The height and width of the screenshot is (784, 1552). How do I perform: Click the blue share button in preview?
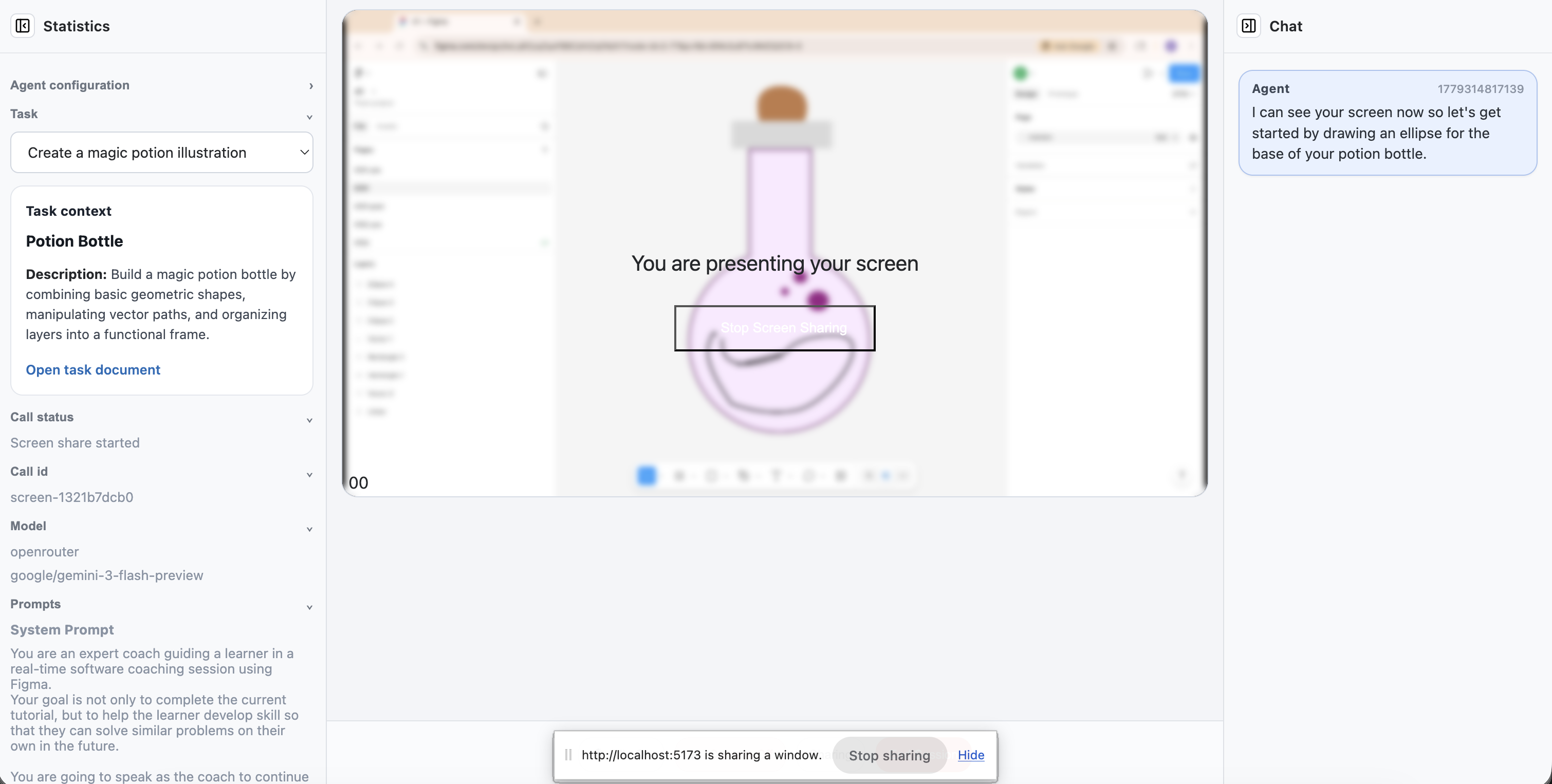click(x=1184, y=73)
